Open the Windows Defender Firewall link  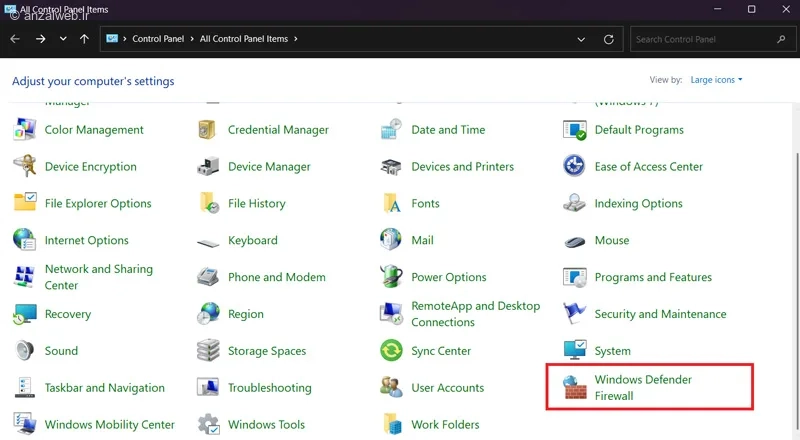click(x=643, y=387)
